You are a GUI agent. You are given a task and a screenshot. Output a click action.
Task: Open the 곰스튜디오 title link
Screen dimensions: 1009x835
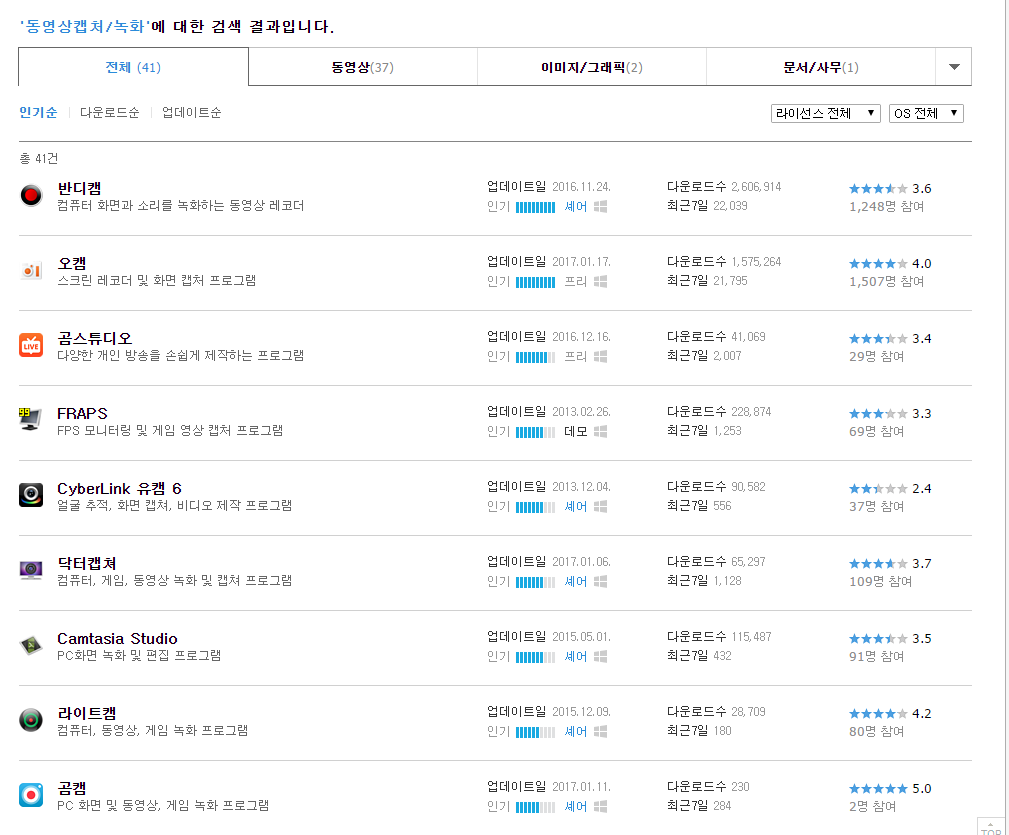tap(94, 338)
